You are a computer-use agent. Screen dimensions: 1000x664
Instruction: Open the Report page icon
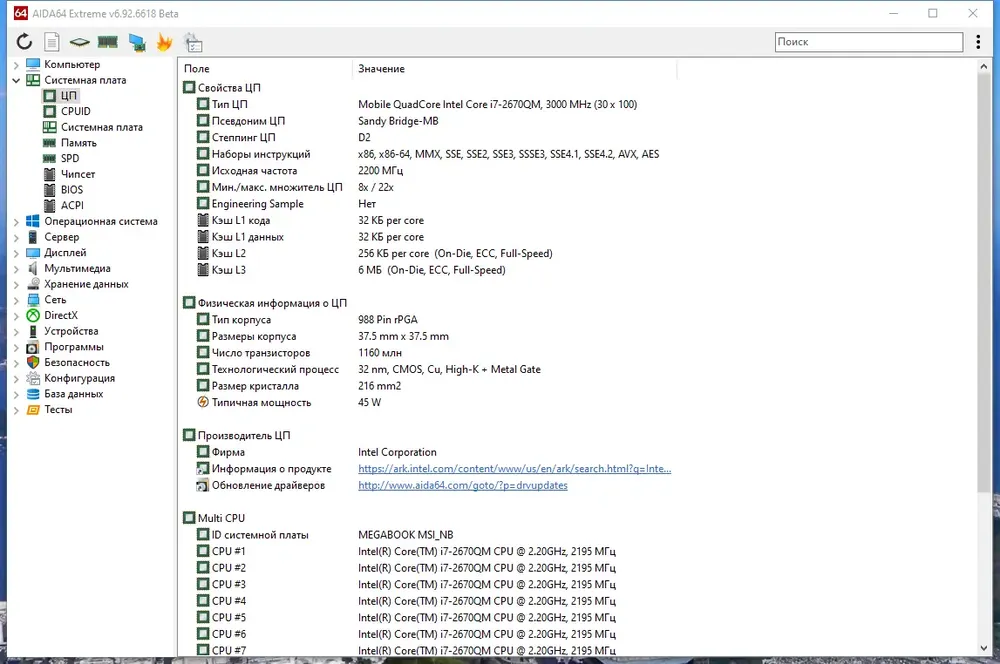52,42
